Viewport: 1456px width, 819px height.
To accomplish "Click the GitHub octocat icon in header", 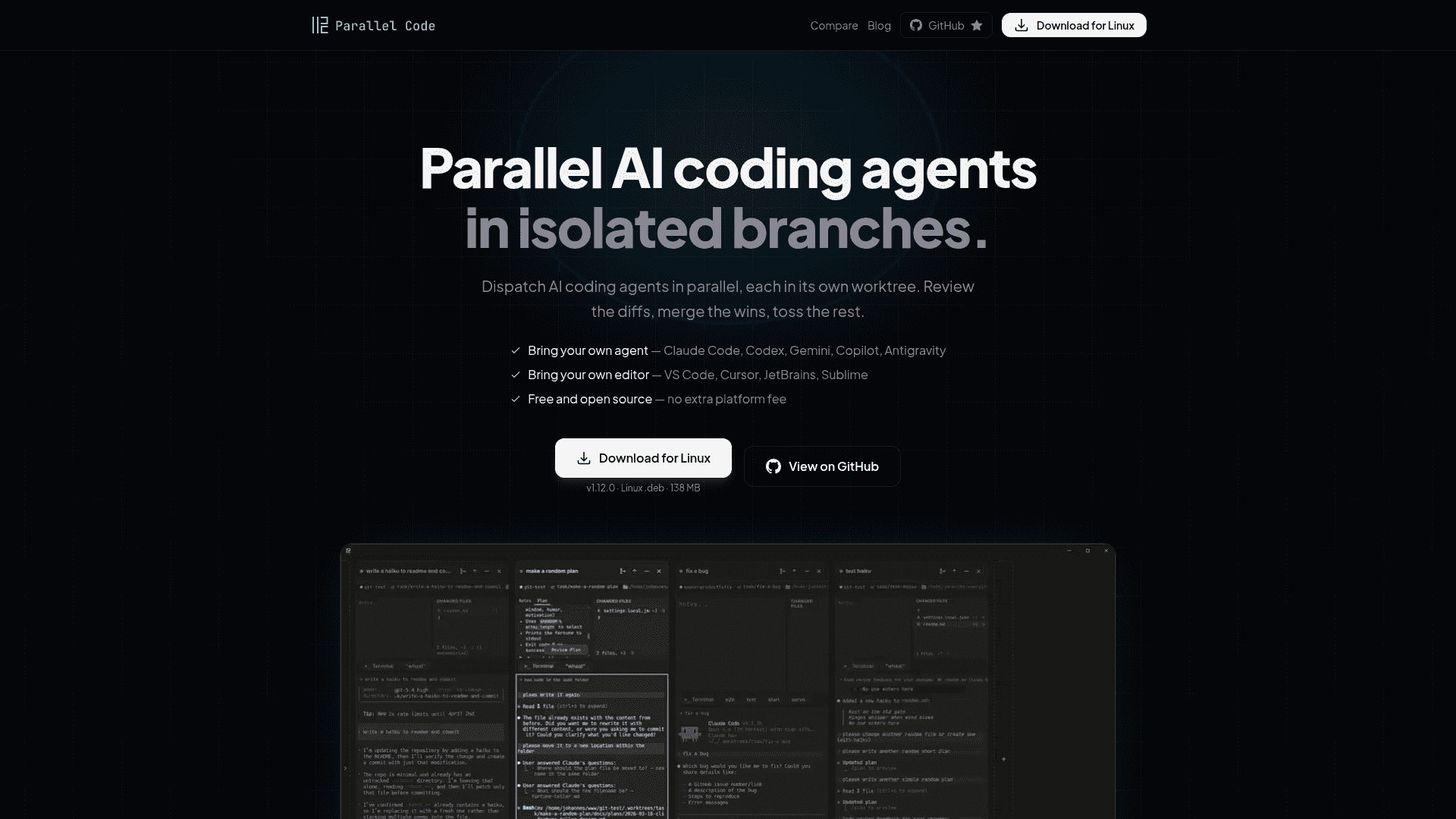I will pyautogui.click(x=916, y=25).
